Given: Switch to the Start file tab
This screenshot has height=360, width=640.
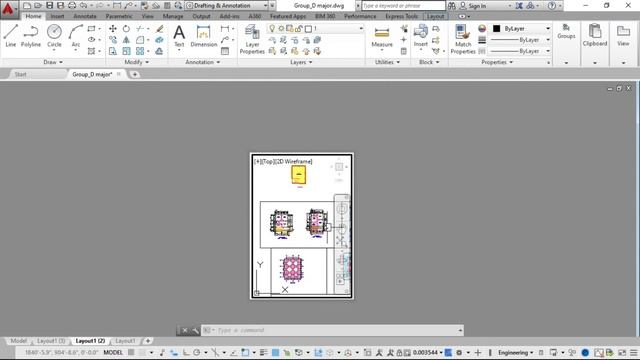Looking at the screenshot, I should point(20,74).
